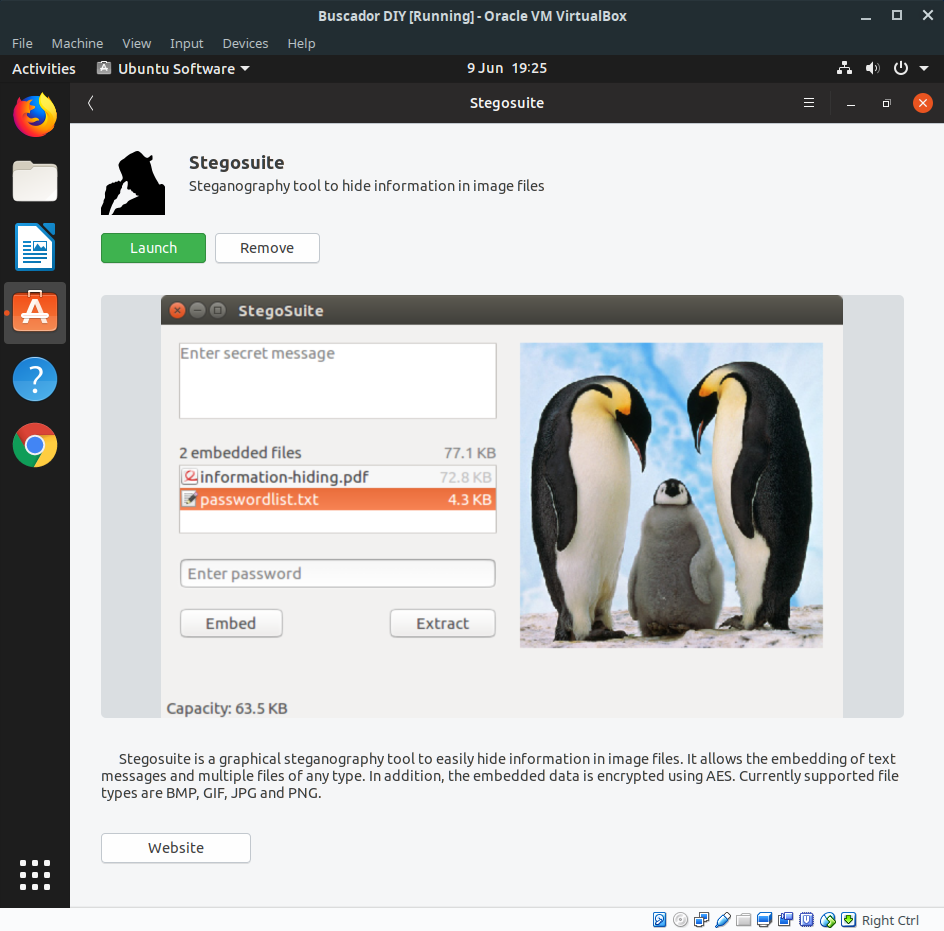Open the VirtualBox Machine menu
The width and height of the screenshot is (944, 931).
77,43
